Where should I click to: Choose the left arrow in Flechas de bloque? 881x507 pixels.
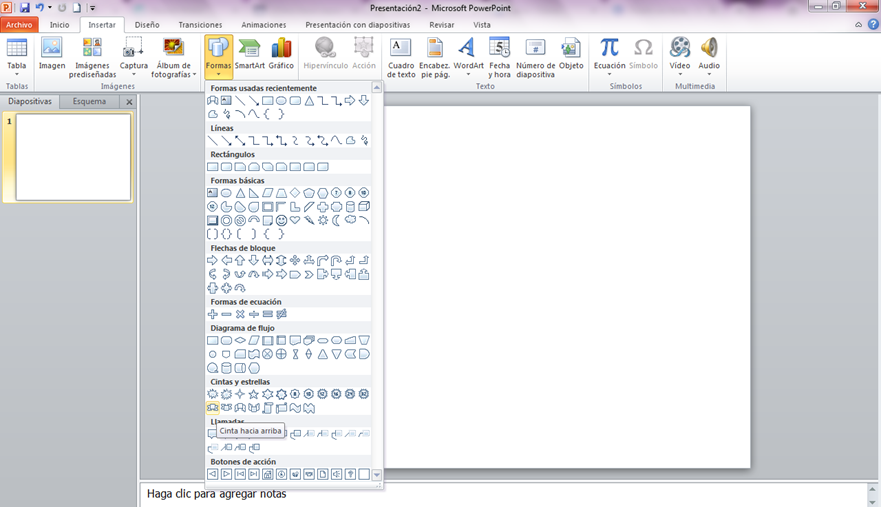[226, 260]
